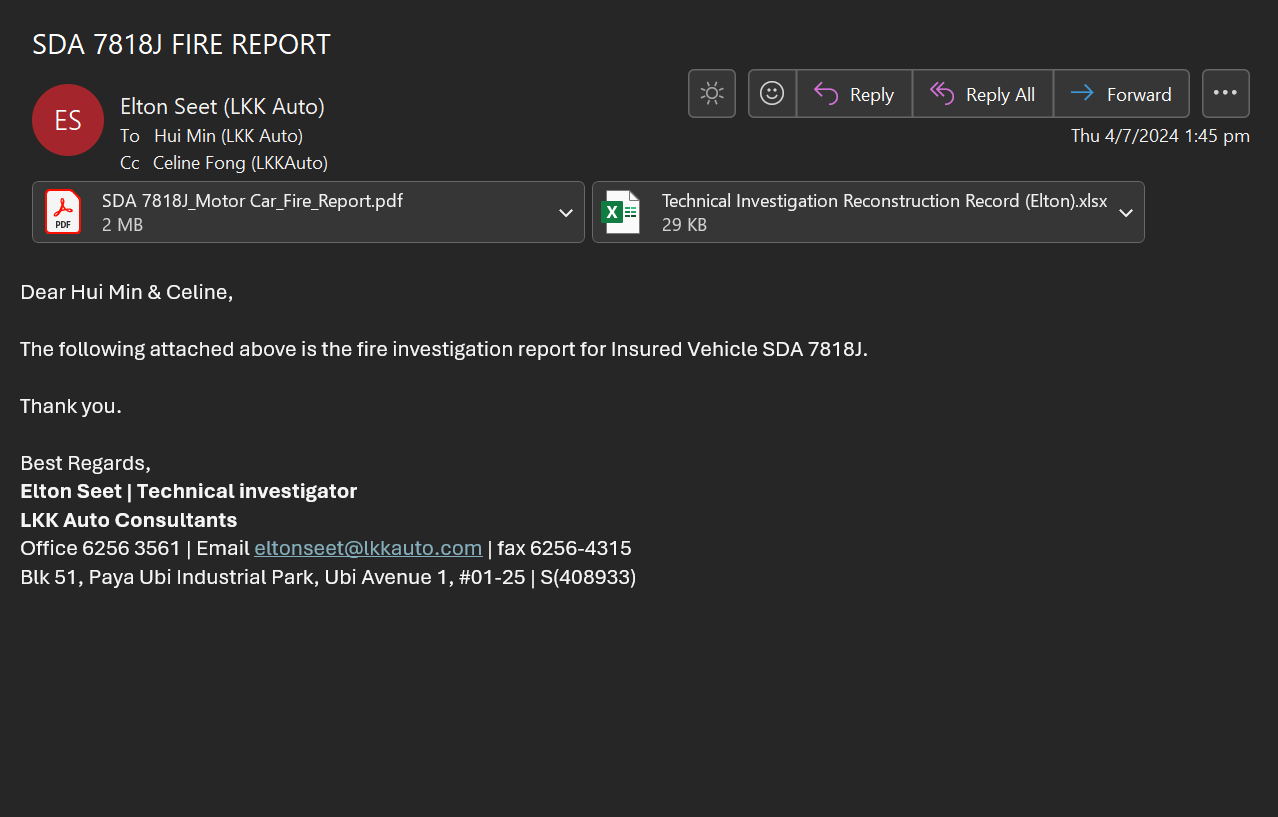Click the Reply All button
Screen dimensions: 1278x817
coord(982,94)
